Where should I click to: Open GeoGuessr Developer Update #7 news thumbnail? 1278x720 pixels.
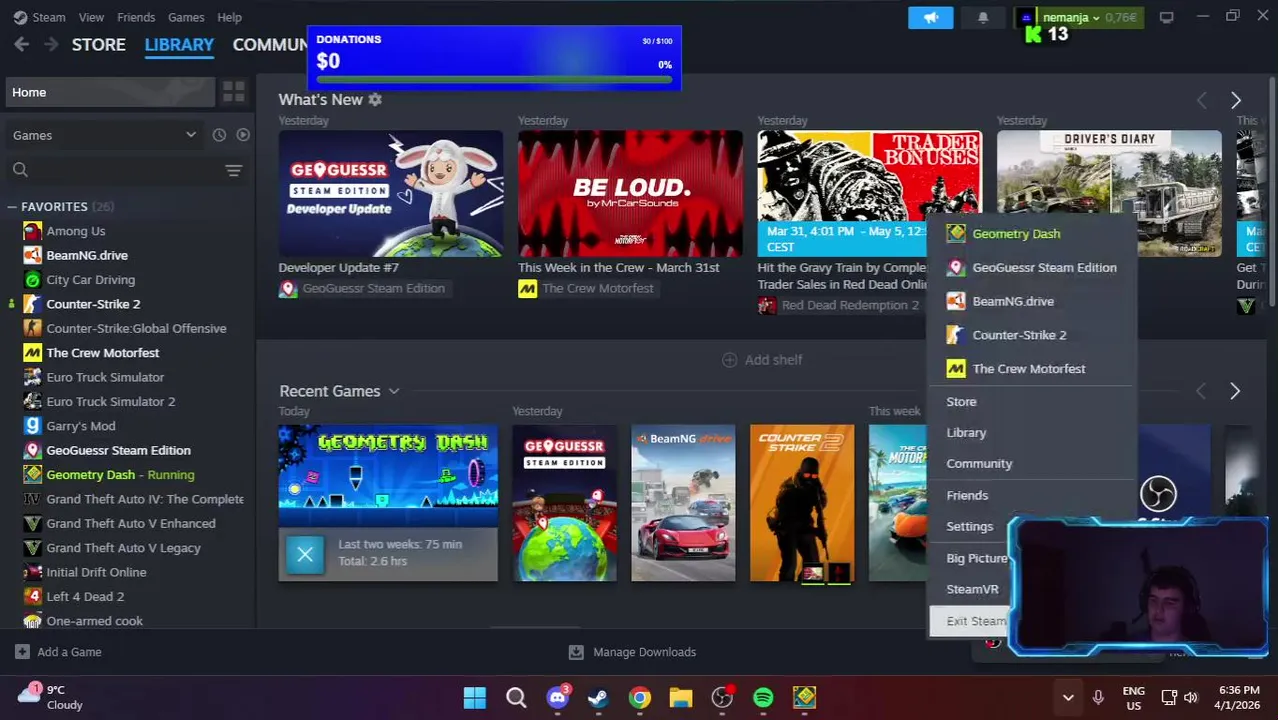[x=391, y=193]
